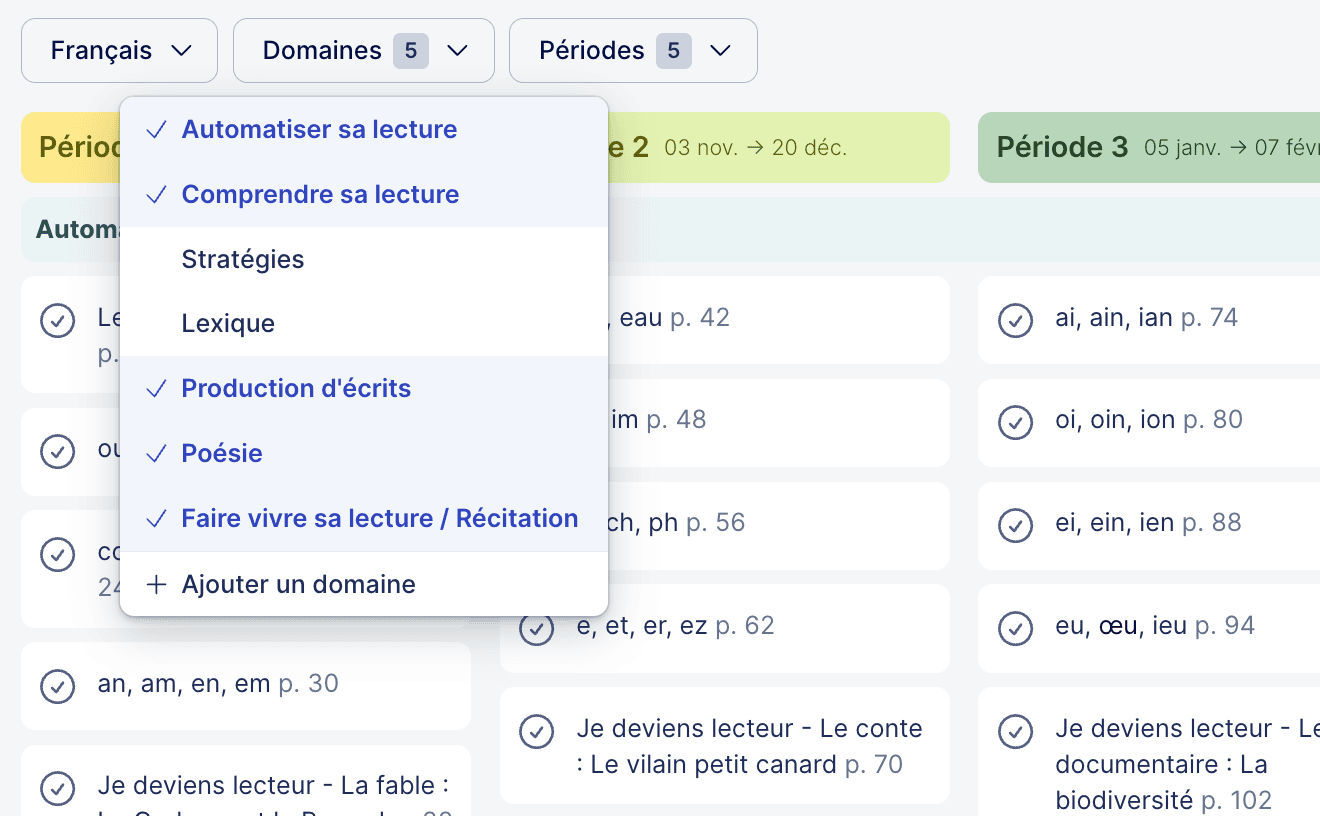Mark "Le vilain petit canard" lesson done
The image size is (1320, 816).
coord(537,731)
